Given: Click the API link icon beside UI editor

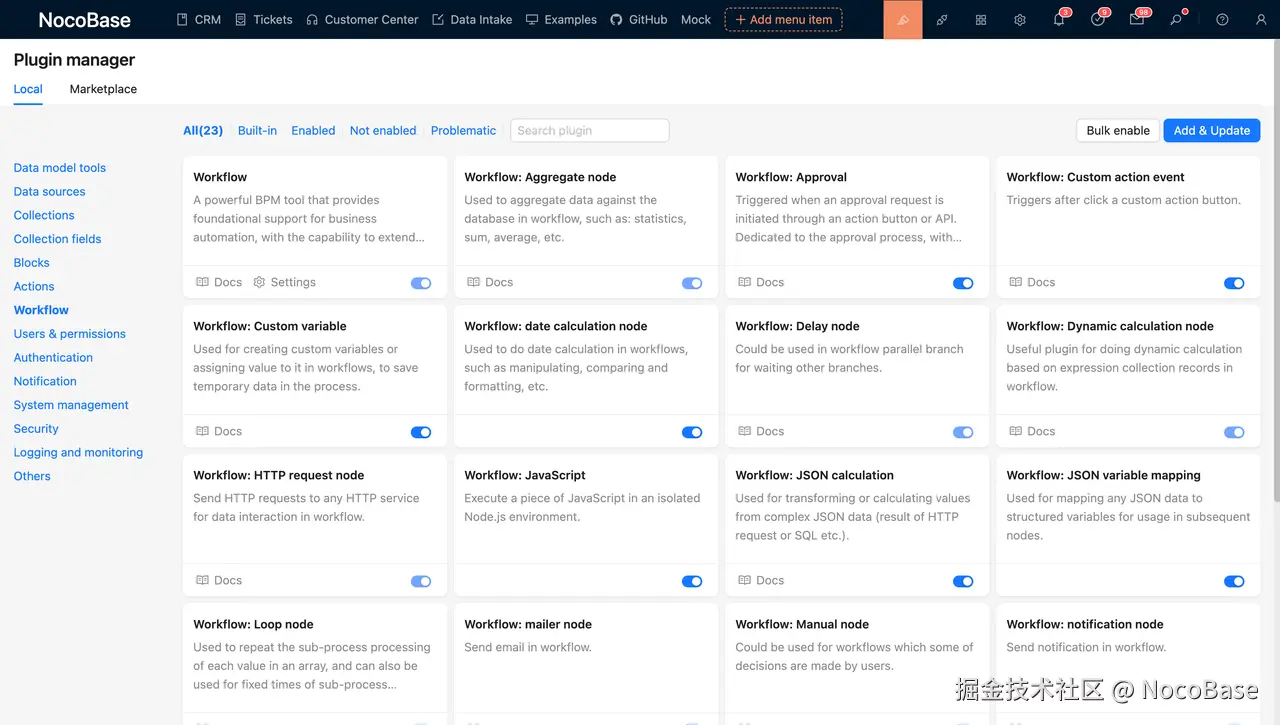Looking at the screenshot, I should pyautogui.click(x=941, y=19).
